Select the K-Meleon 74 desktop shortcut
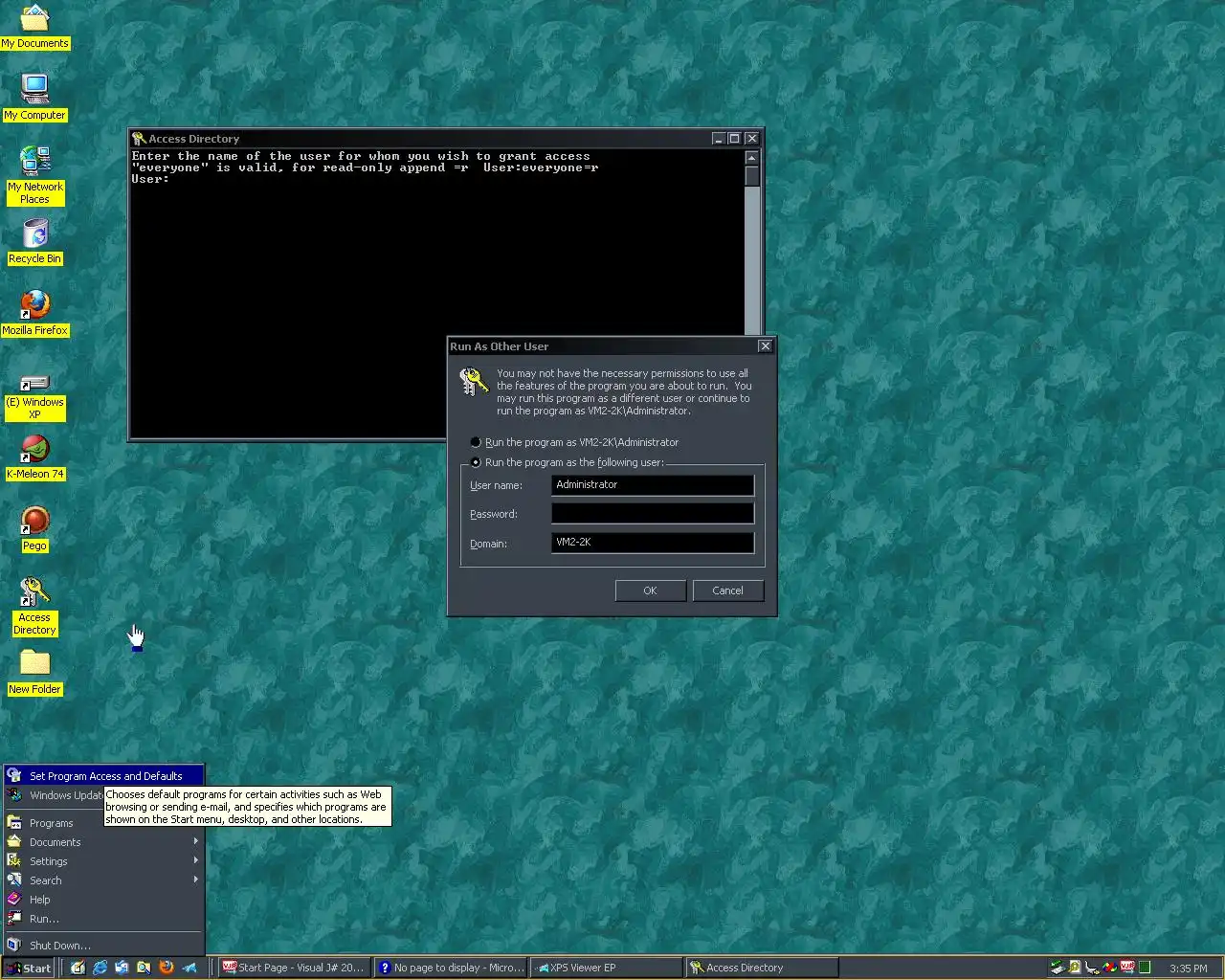This screenshot has width=1225, height=980. pyautogui.click(x=34, y=456)
